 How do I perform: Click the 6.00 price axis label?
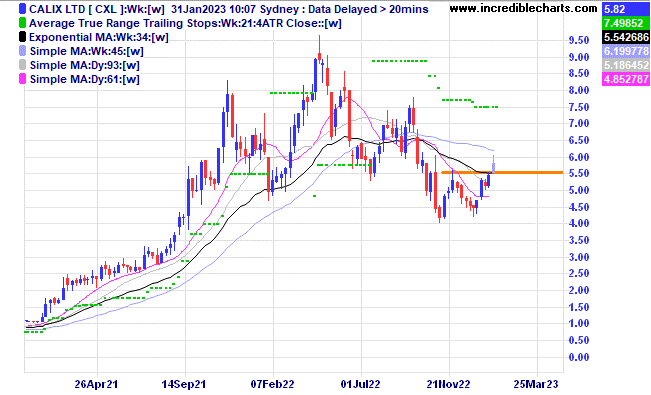[579, 157]
